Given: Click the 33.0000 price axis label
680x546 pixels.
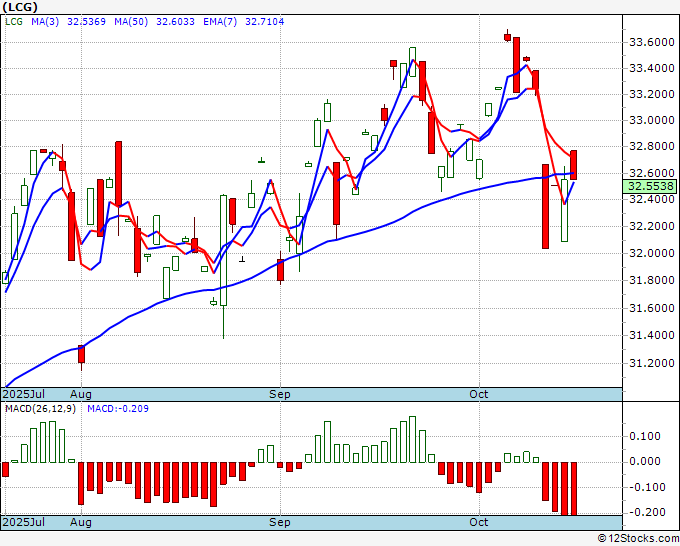Looking at the screenshot, I should point(652,120).
